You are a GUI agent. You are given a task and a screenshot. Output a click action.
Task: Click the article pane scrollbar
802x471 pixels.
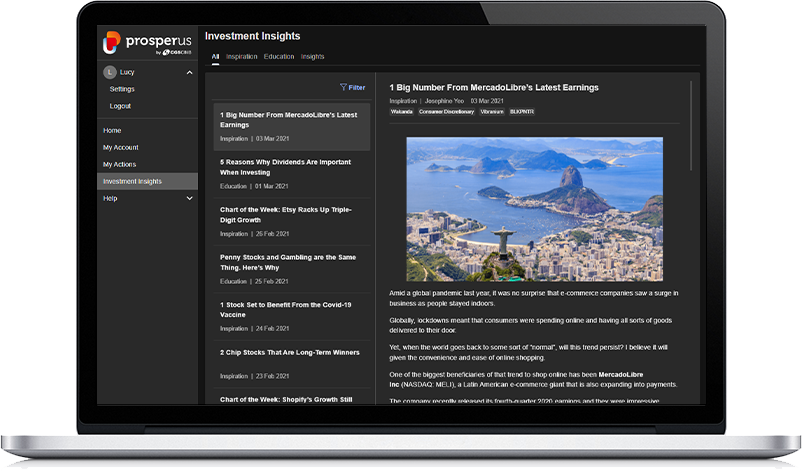click(x=691, y=125)
